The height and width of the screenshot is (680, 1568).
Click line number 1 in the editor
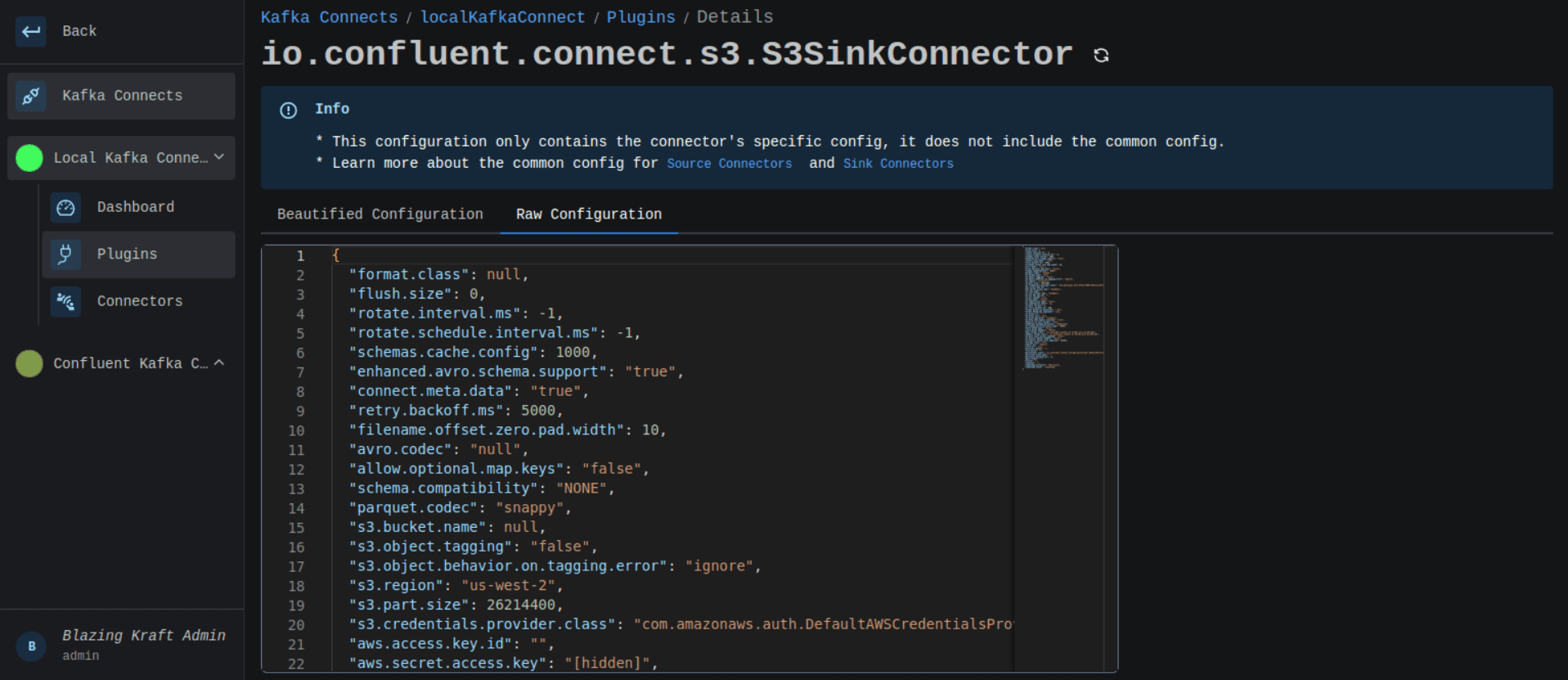coord(300,256)
